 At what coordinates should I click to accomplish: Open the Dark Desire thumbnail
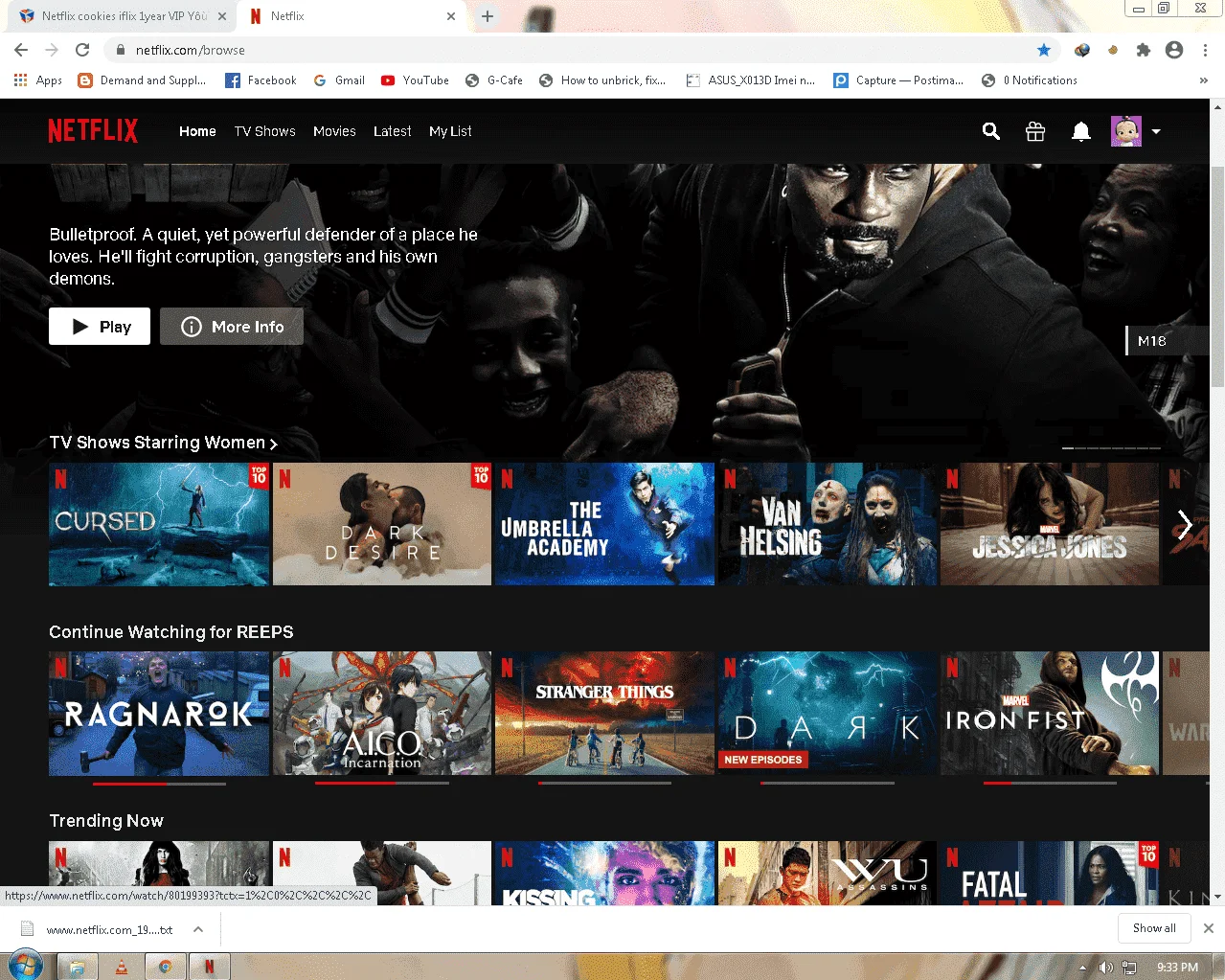[382, 524]
